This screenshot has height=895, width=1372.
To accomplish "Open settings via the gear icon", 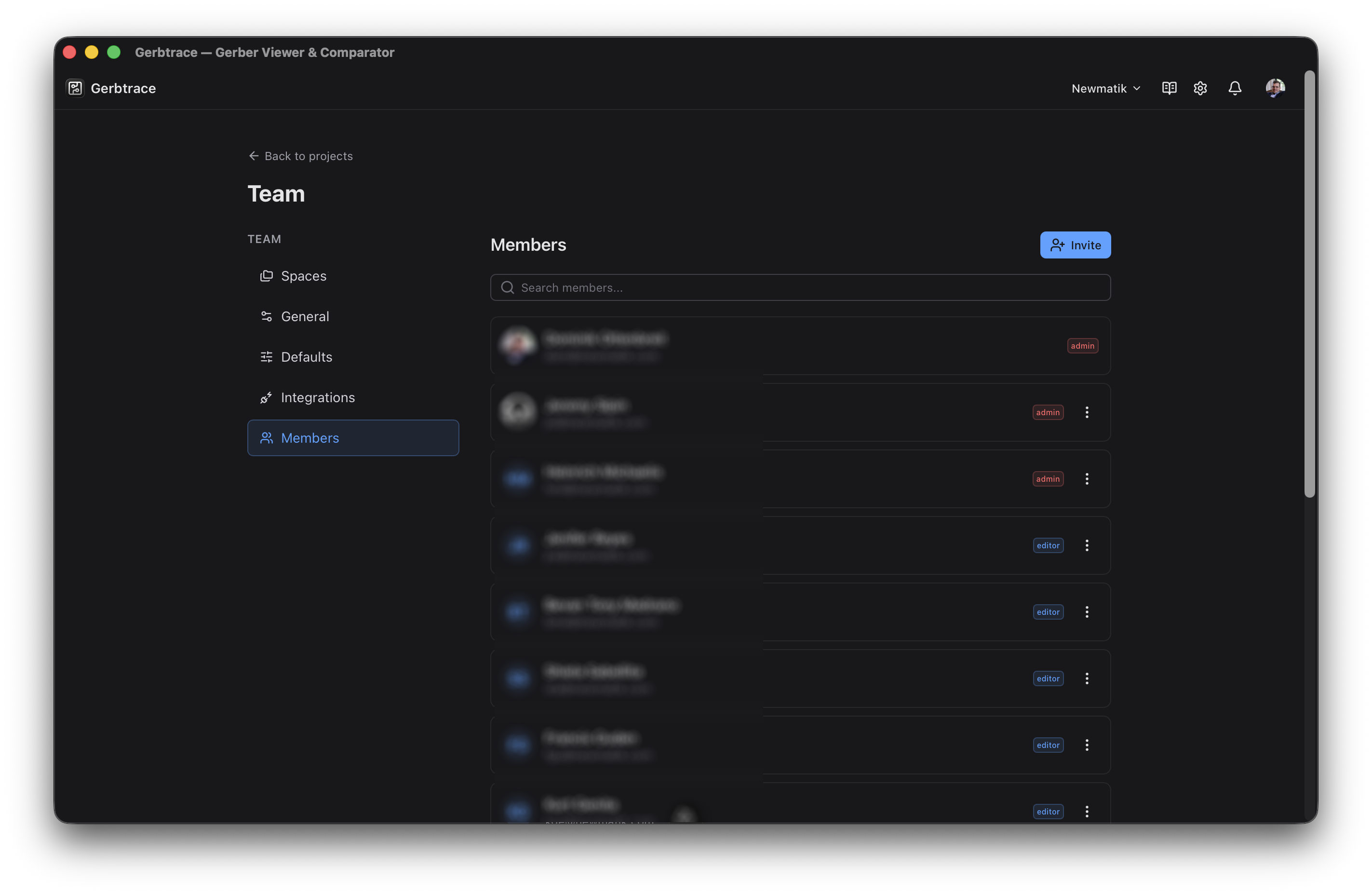I will (x=1200, y=88).
